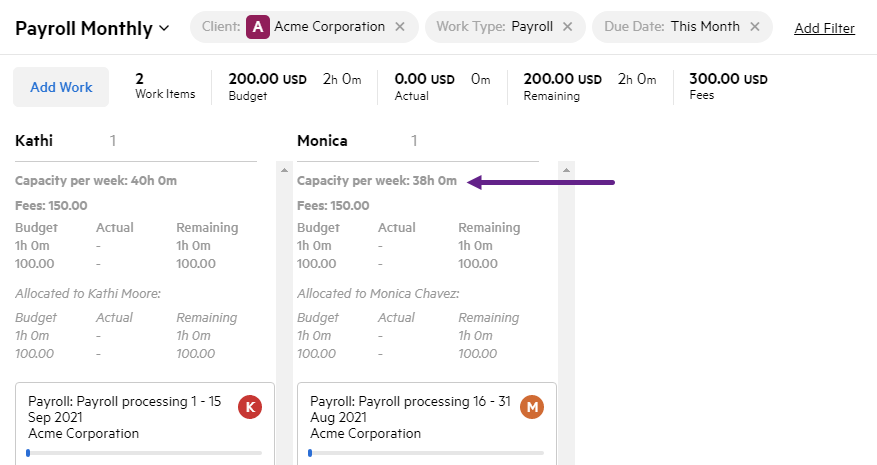Click Kathi's red 'K' avatar icon
877x465 pixels.
tap(250, 407)
